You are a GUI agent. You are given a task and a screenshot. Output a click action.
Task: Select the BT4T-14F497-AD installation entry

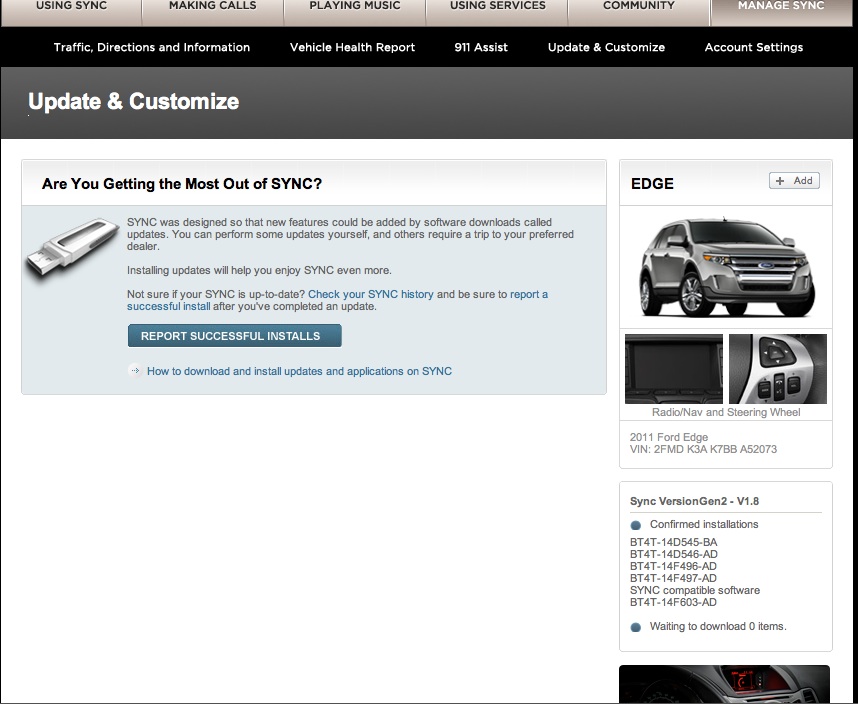click(673, 578)
